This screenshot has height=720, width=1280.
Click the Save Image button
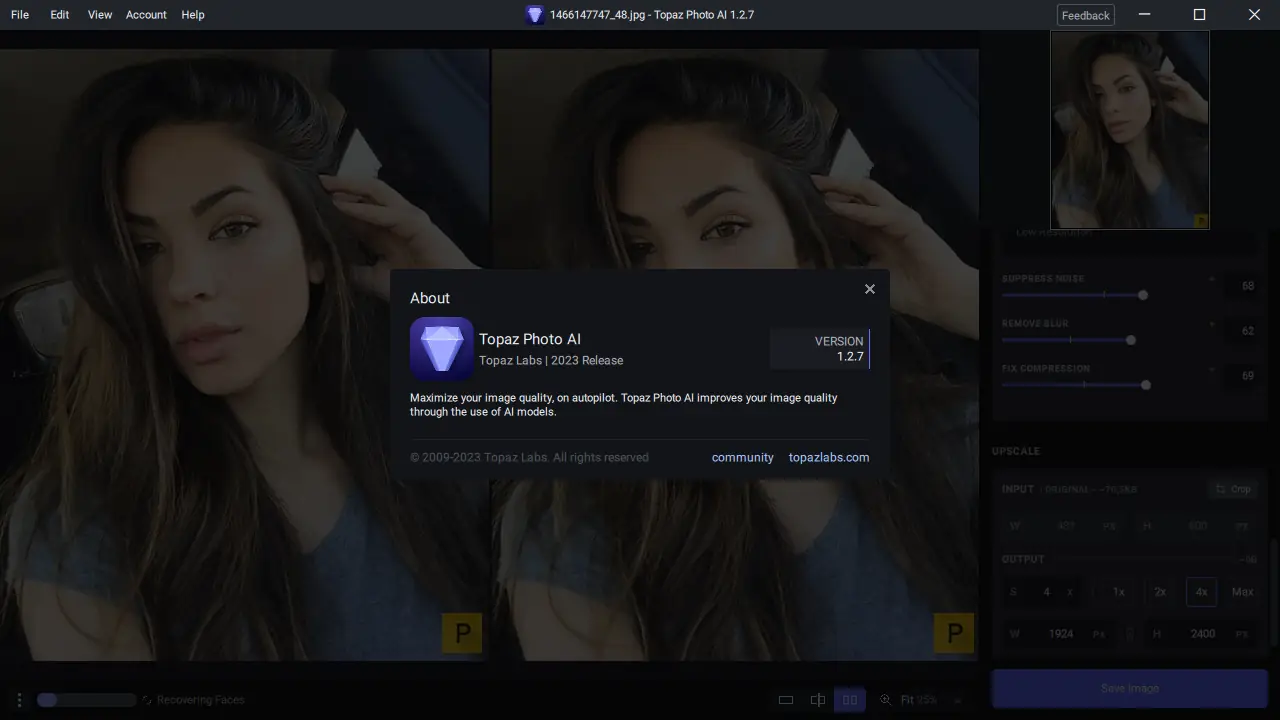(1130, 688)
